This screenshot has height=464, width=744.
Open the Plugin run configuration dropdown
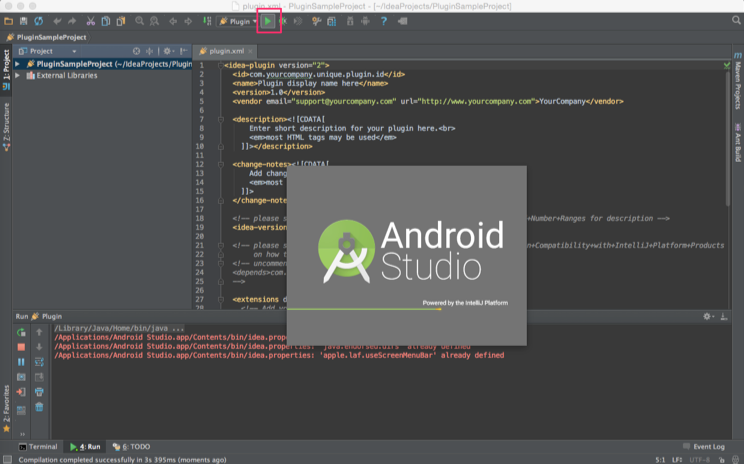tap(237, 21)
